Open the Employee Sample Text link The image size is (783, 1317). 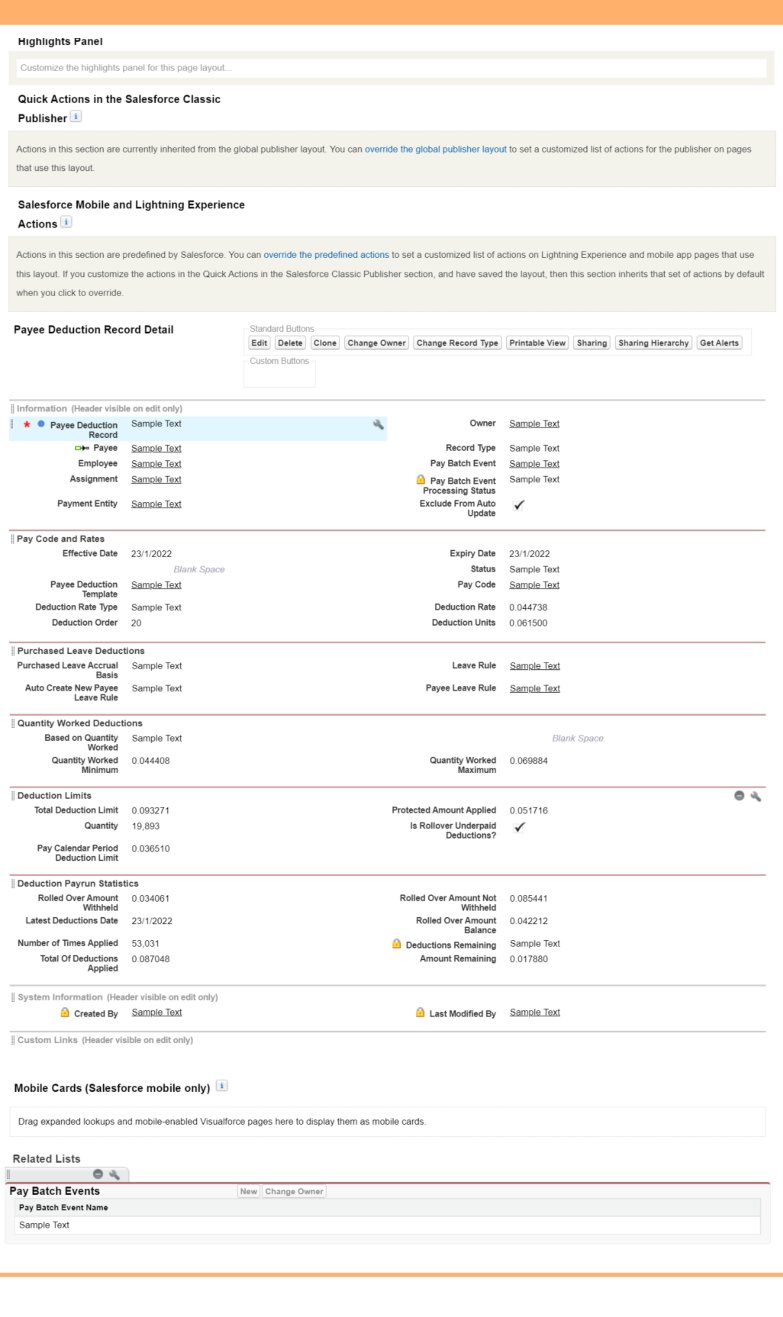[156, 464]
